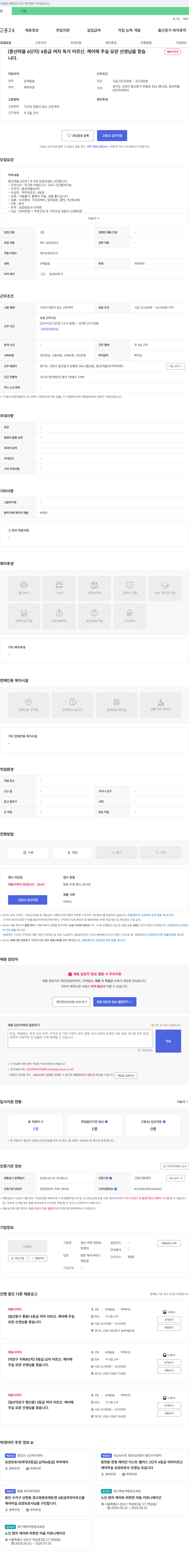The width and height of the screenshot is (189, 1568).
Task: Open the 채용정보 main menu
Action: 32,31
